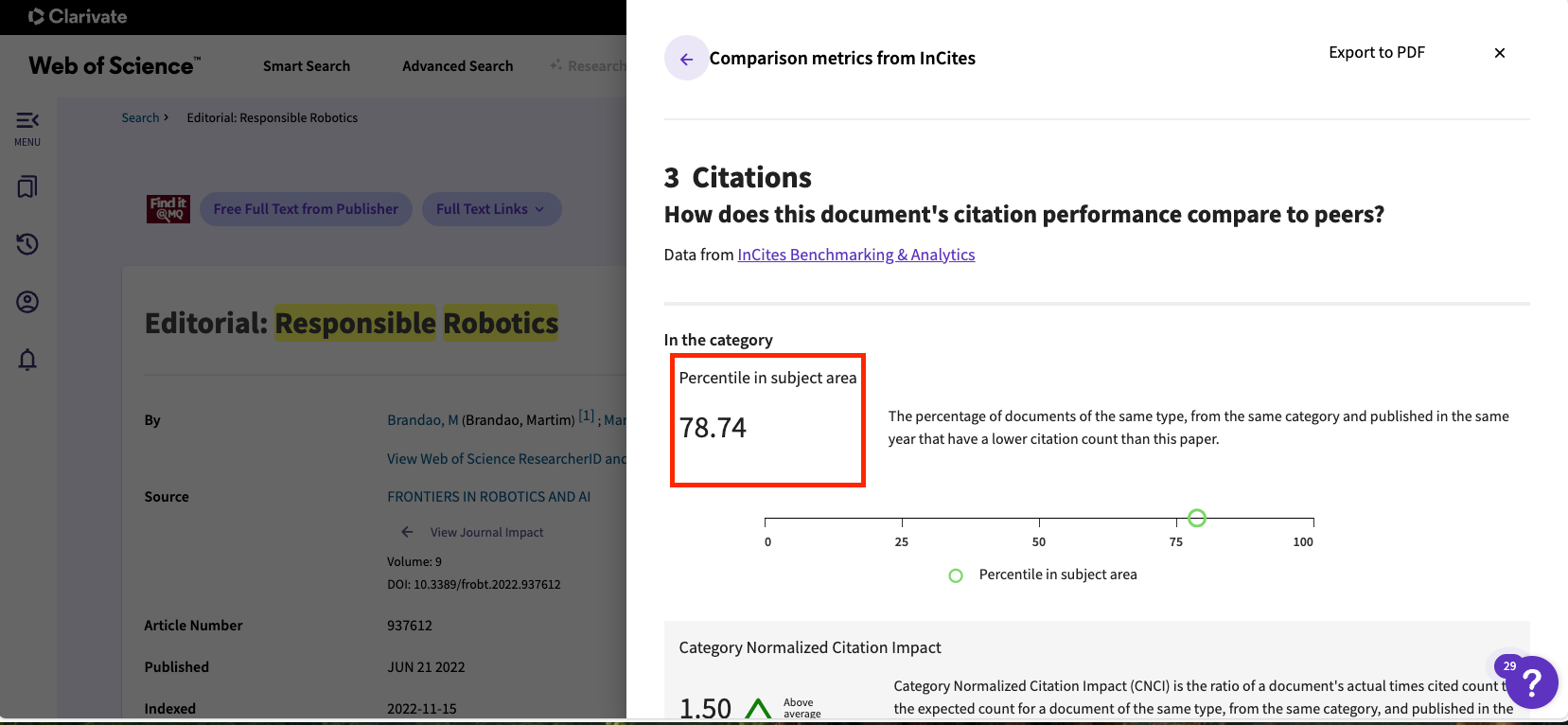Click the help question mark button
The height and width of the screenshot is (725, 1568).
point(1531,681)
